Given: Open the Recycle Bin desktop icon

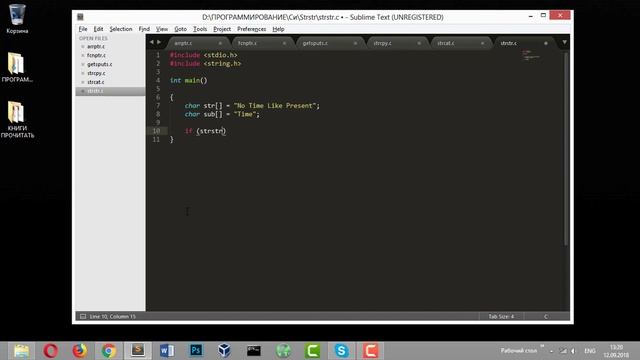Looking at the screenshot, I should tap(17, 19).
